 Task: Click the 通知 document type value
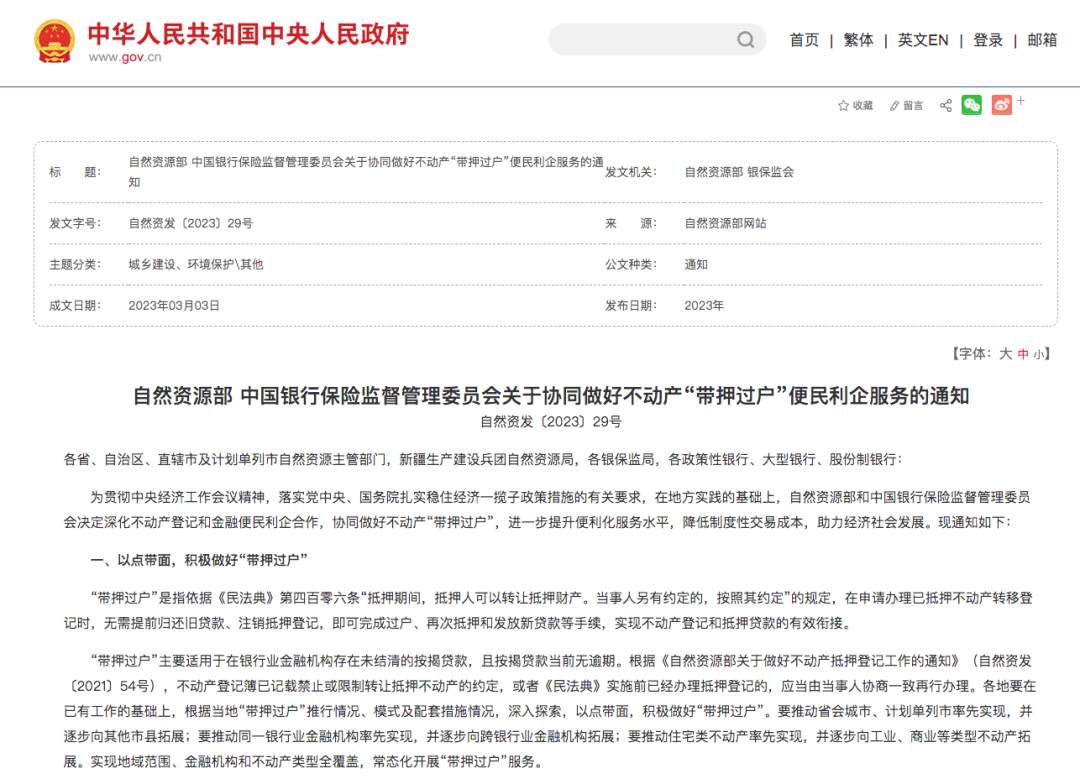click(696, 264)
